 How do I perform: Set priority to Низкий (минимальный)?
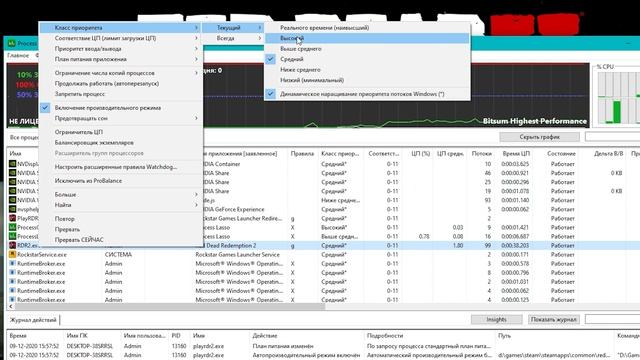pos(367,80)
